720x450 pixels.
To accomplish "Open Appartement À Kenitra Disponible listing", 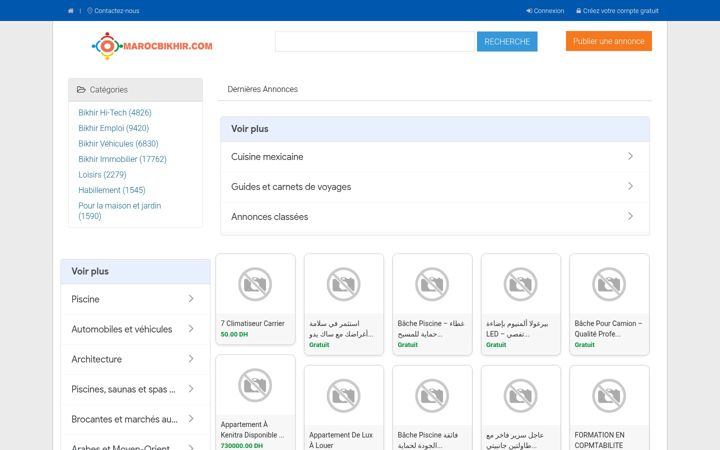I will click(x=253, y=430).
